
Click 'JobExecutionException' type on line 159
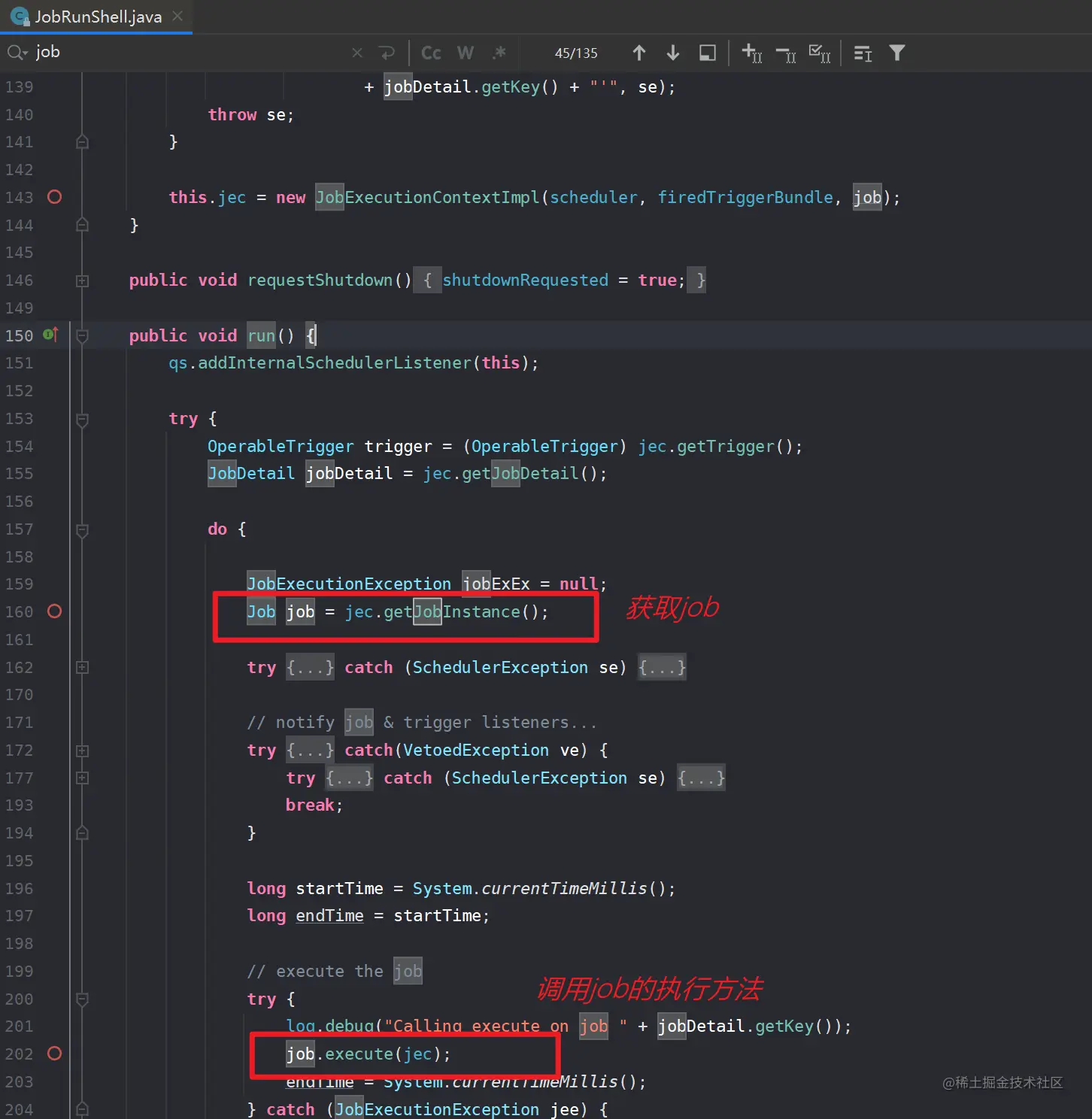click(349, 584)
